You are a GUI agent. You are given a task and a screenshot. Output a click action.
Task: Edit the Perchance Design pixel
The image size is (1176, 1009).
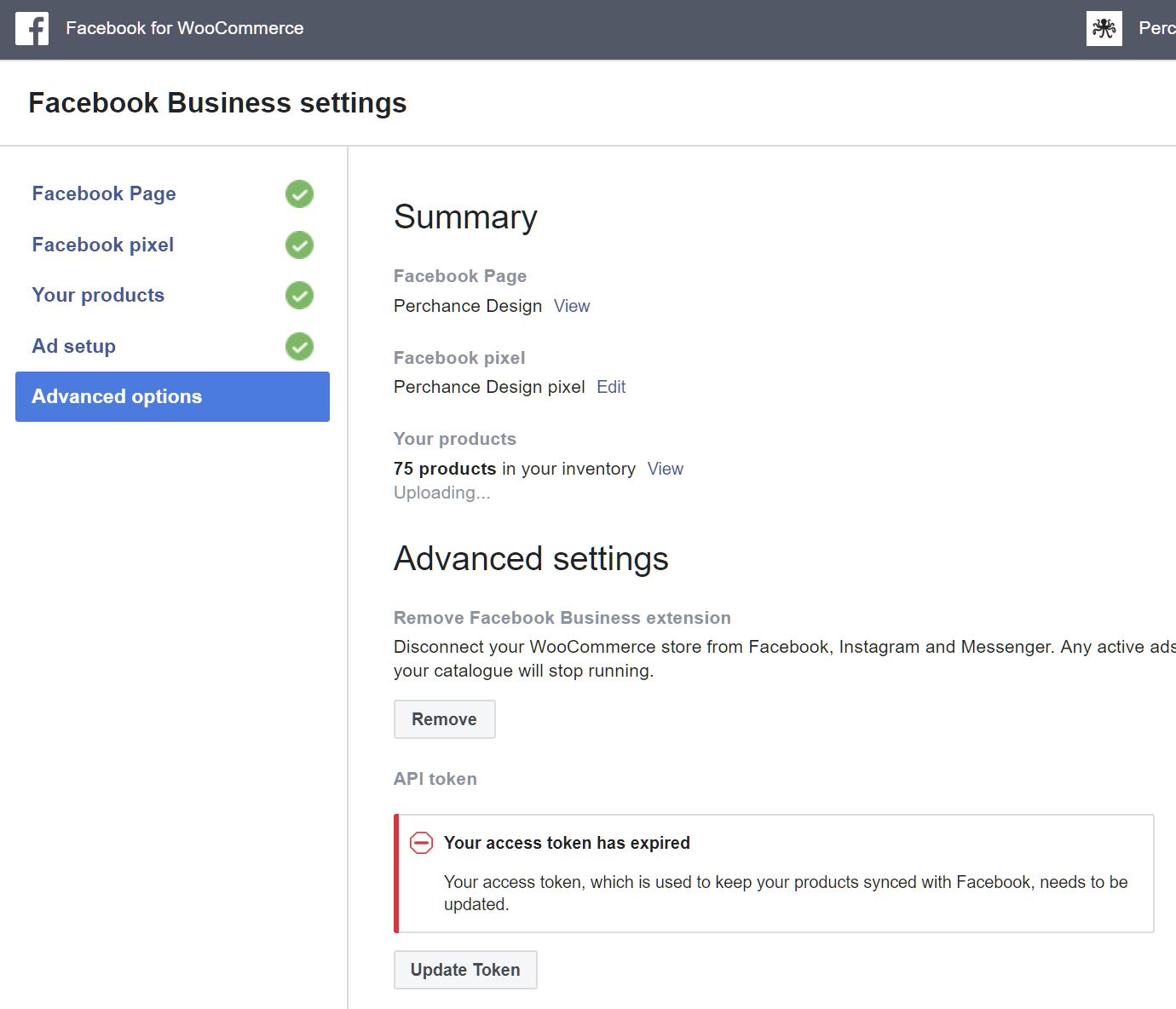point(611,387)
